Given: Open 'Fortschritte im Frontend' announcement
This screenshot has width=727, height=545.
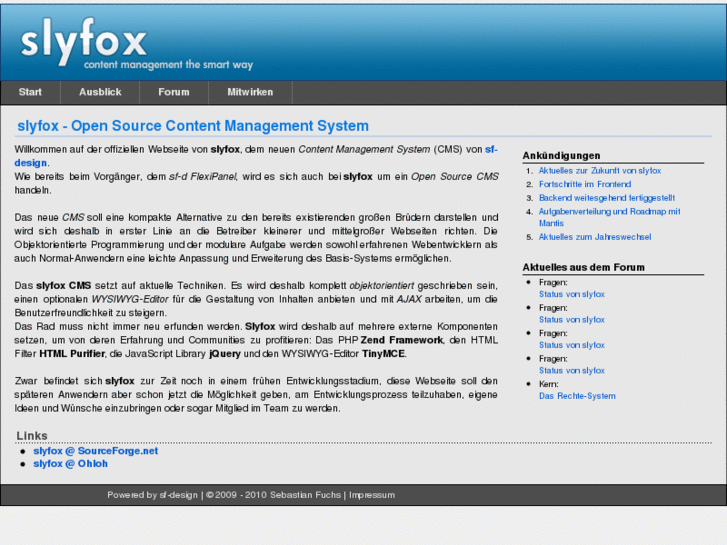Looking at the screenshot, I should coord(585,184).
